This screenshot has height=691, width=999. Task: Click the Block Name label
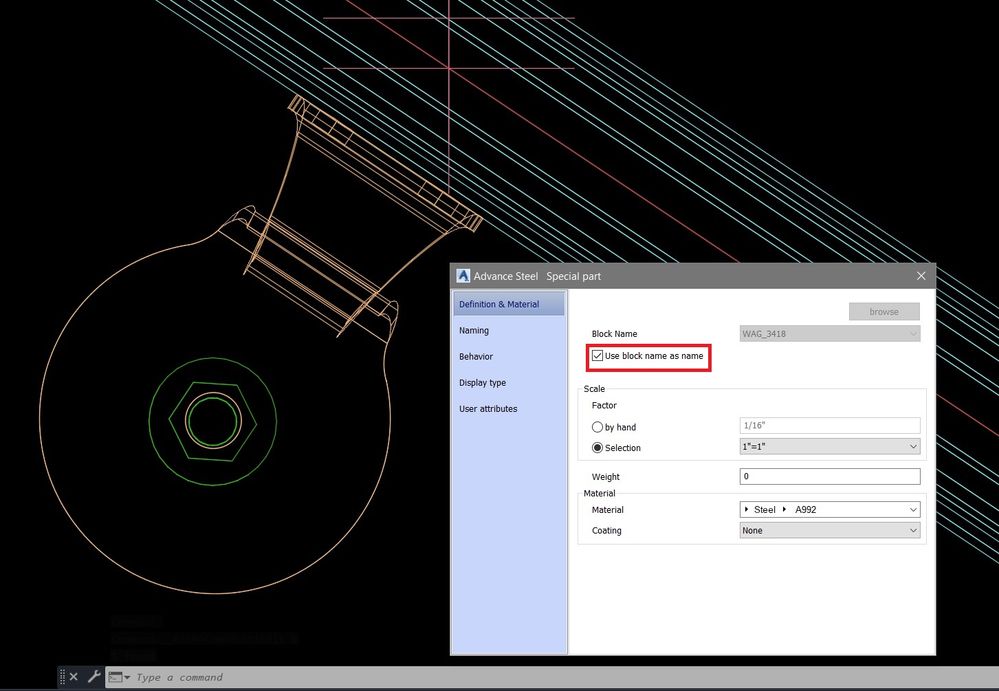point(614,334)
